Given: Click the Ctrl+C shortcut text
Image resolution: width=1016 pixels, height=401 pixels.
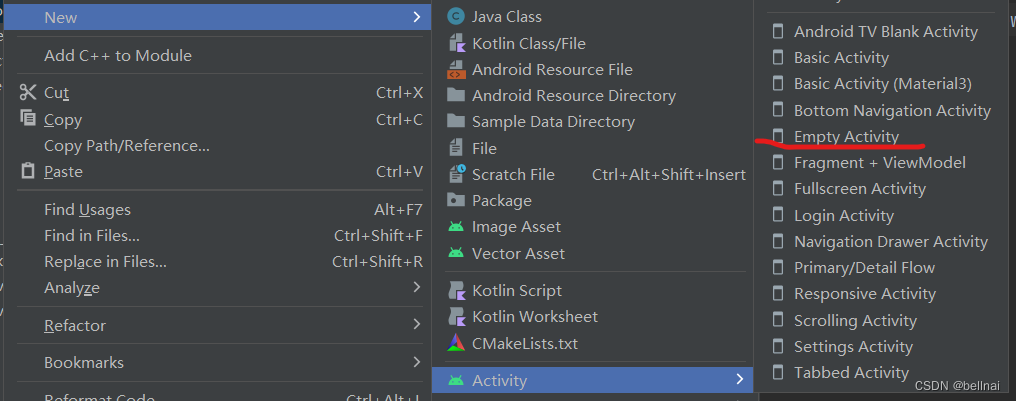Looking at the screenshot, I should pyautogui.click(x=399, y=119).
